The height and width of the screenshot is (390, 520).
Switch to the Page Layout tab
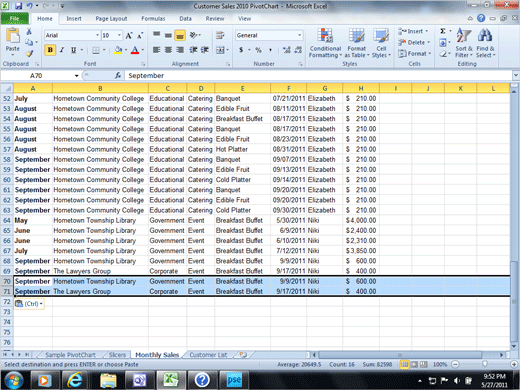(x=111, y=19)
